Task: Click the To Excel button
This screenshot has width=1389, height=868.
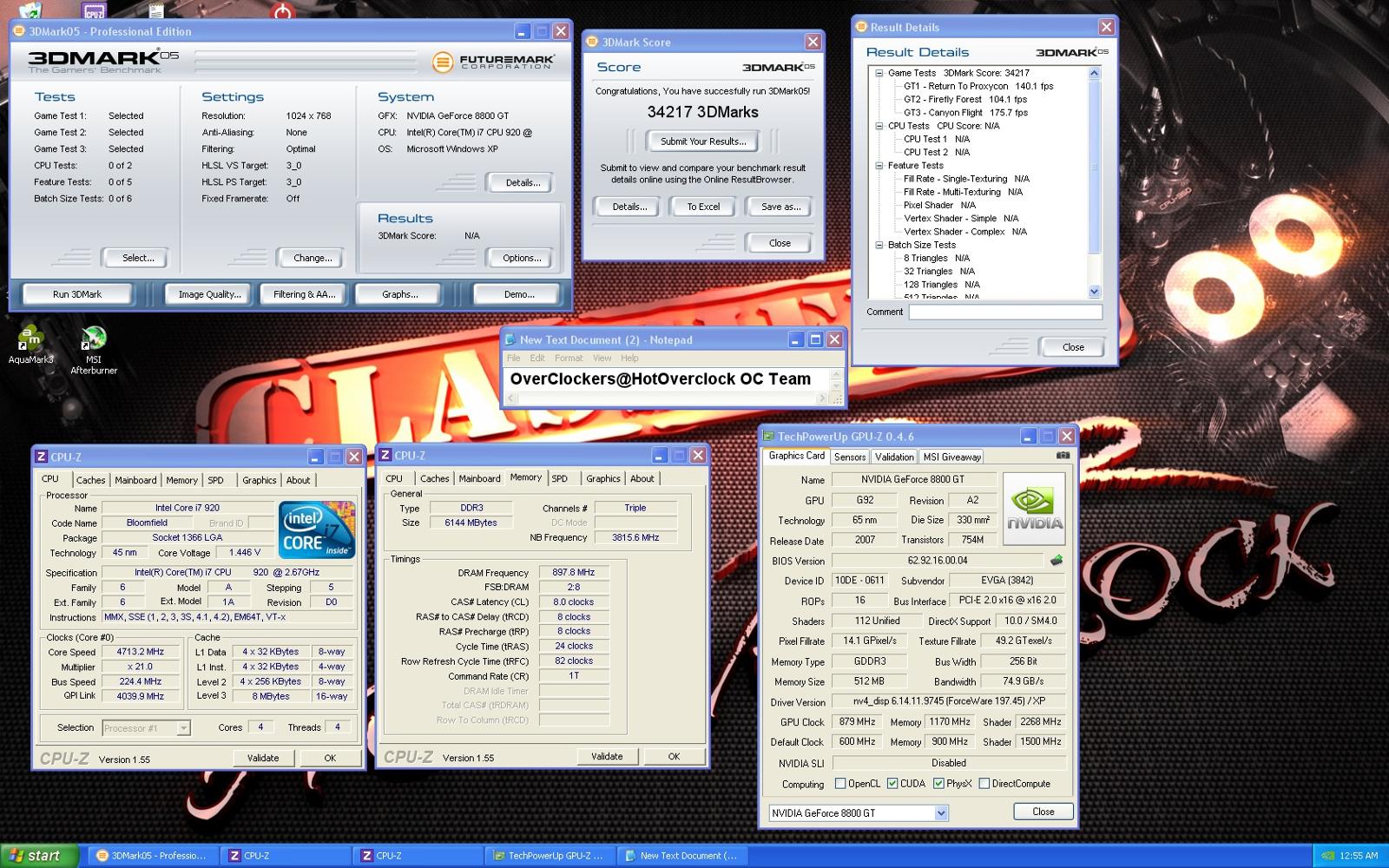Action: tap(703, 207)
